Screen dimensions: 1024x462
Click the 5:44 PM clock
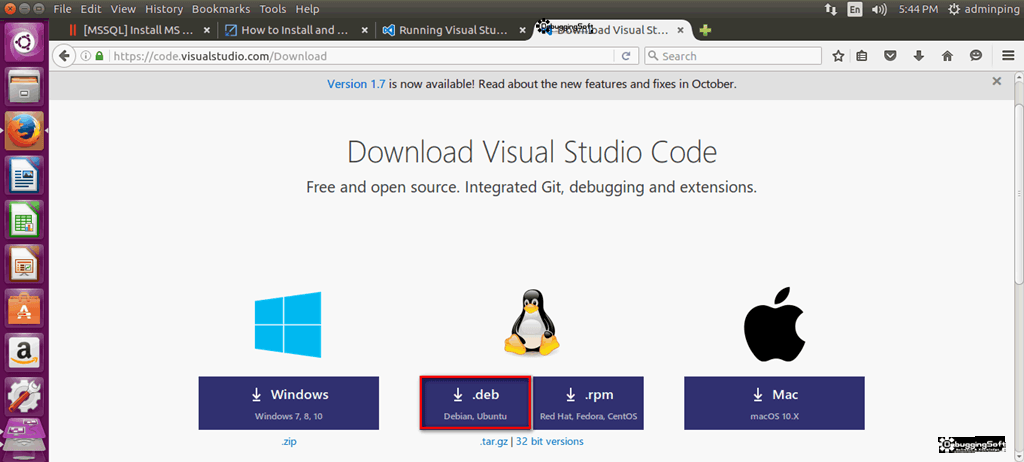click(x=918, y=9)
